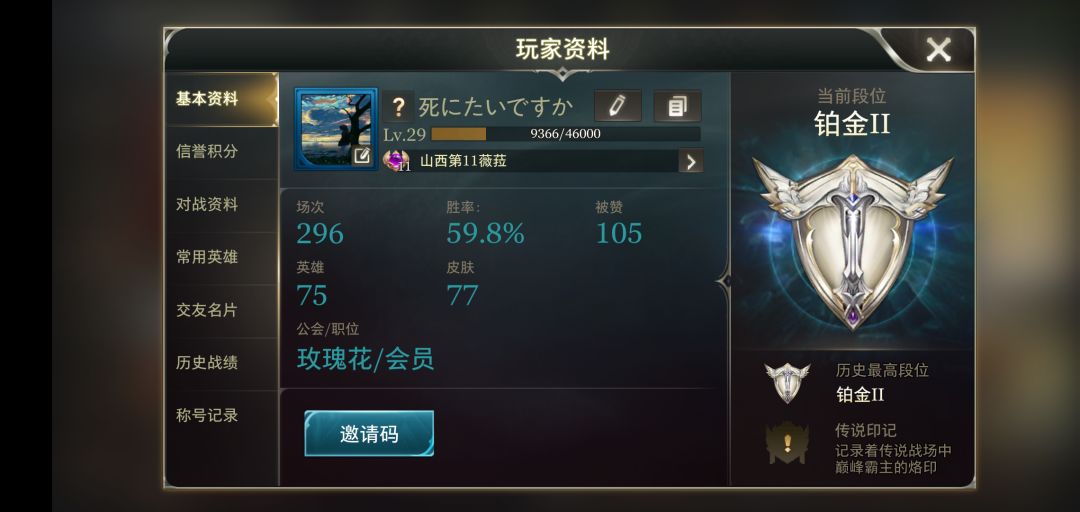
Task: Tap the small highest-rank shield icon
Action: 787,382
